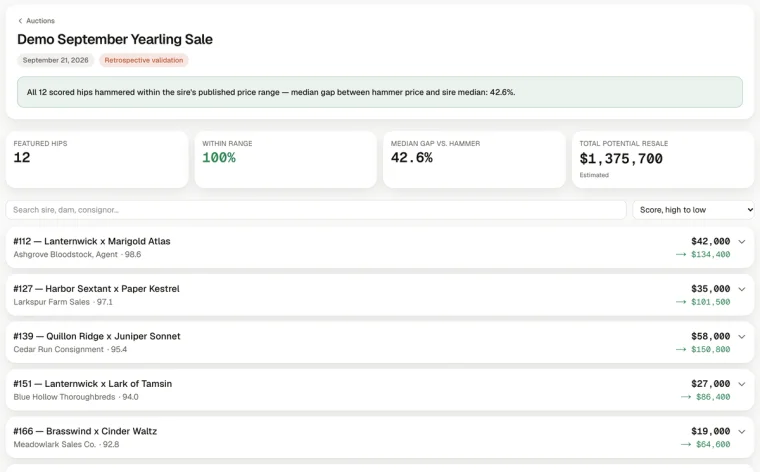Click the Demo September Yearling Sale heading

click(115, 39)
